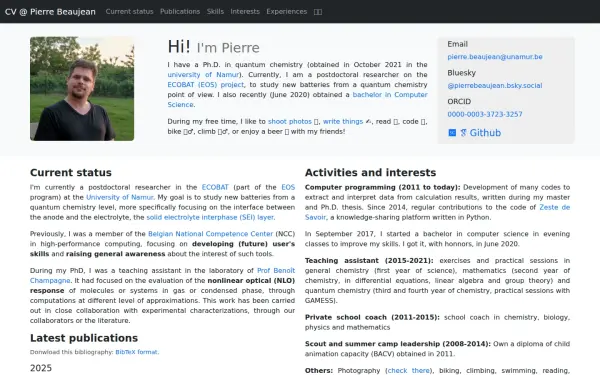Screen dimensions: 600x375
Task: Open the Current status navbar item
Action: (129, 11)
